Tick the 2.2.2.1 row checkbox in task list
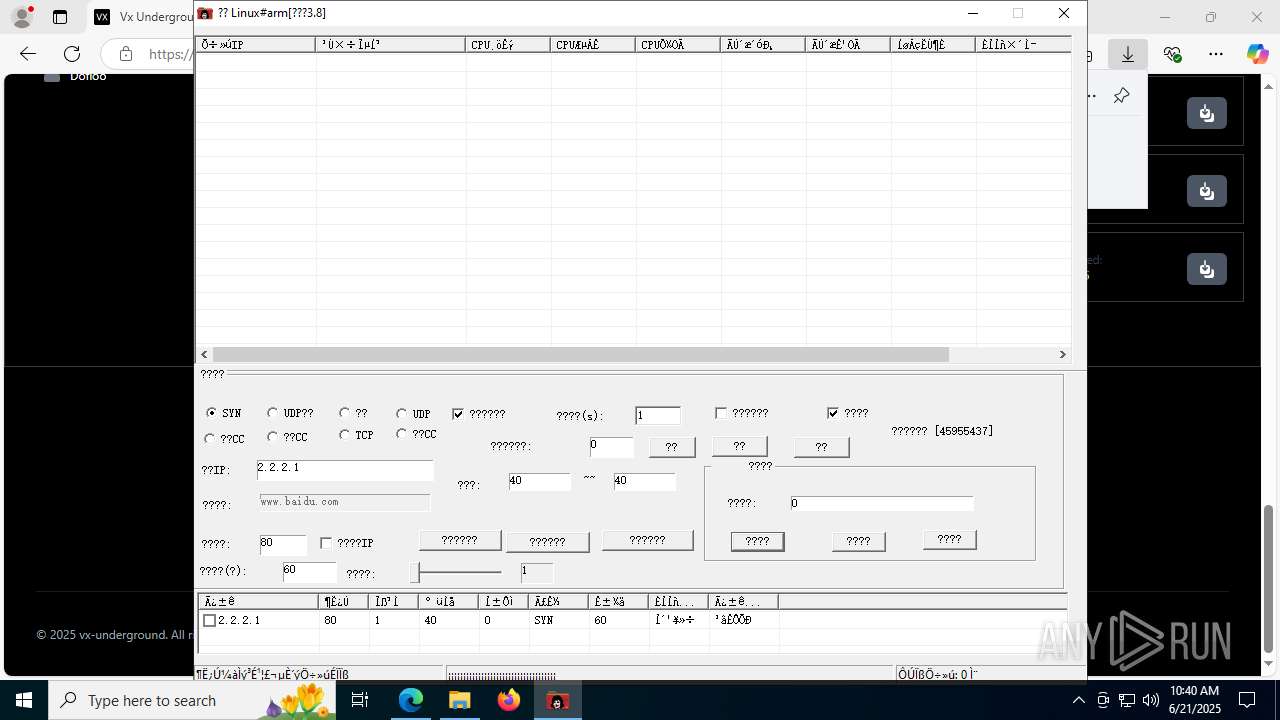1280x720 pixels. coord(209,620)
